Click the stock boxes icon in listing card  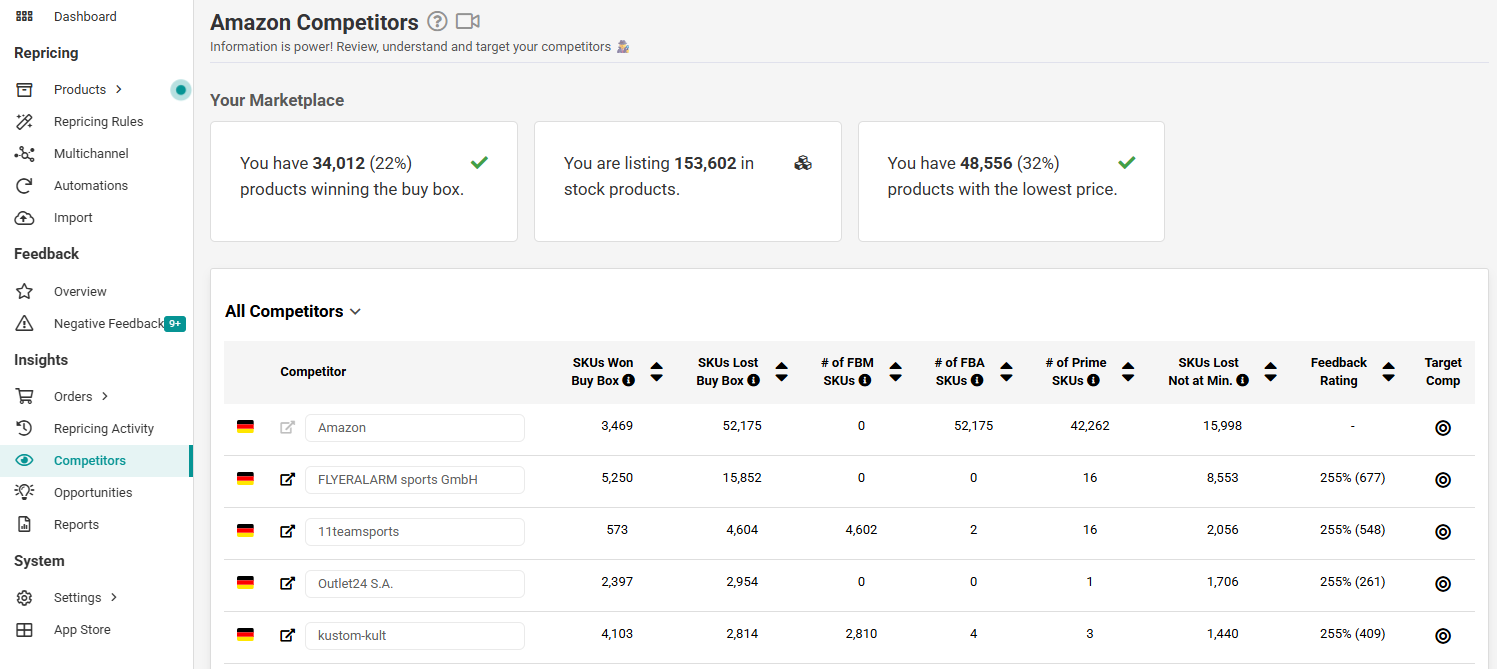pos(803,163)
